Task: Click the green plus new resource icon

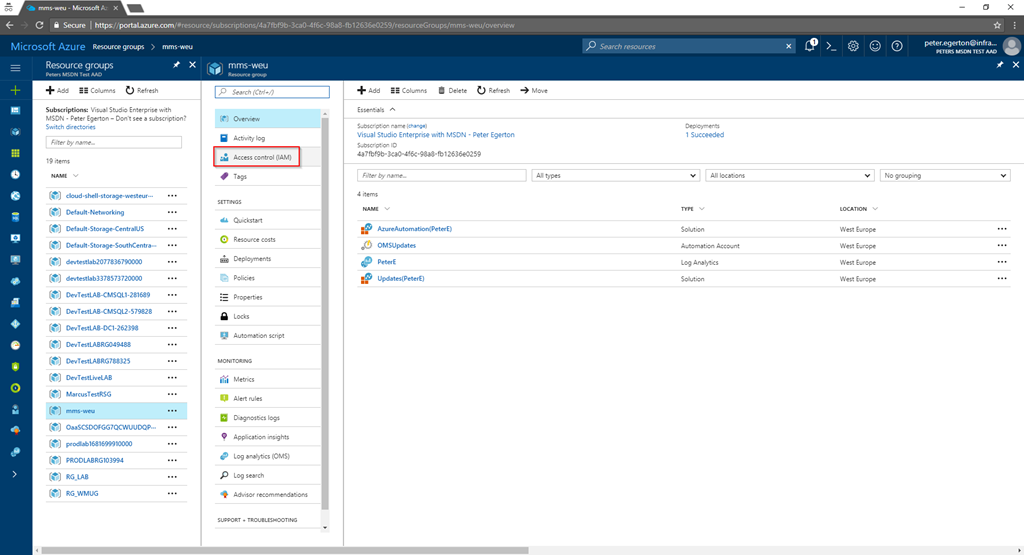Action: point(15,90)
